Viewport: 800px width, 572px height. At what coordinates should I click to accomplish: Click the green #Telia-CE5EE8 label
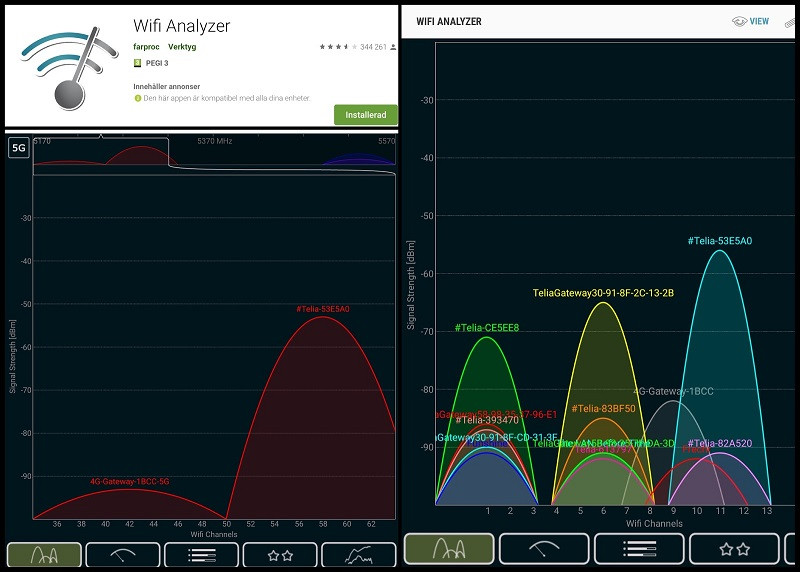click(x=487, y=328)
